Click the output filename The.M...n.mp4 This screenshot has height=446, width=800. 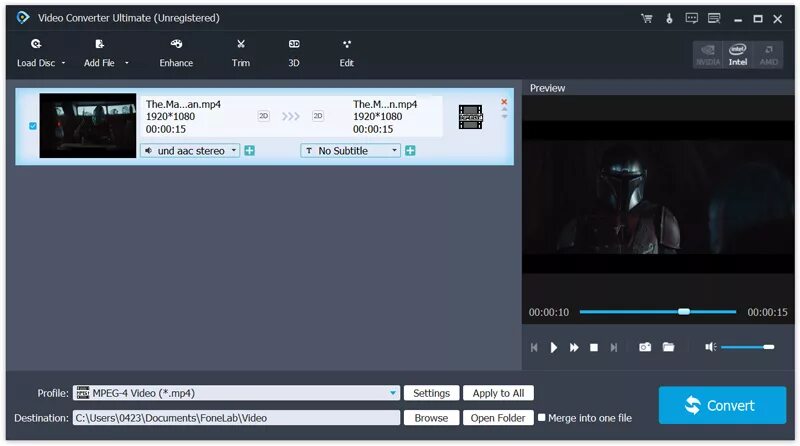[385, 104]
